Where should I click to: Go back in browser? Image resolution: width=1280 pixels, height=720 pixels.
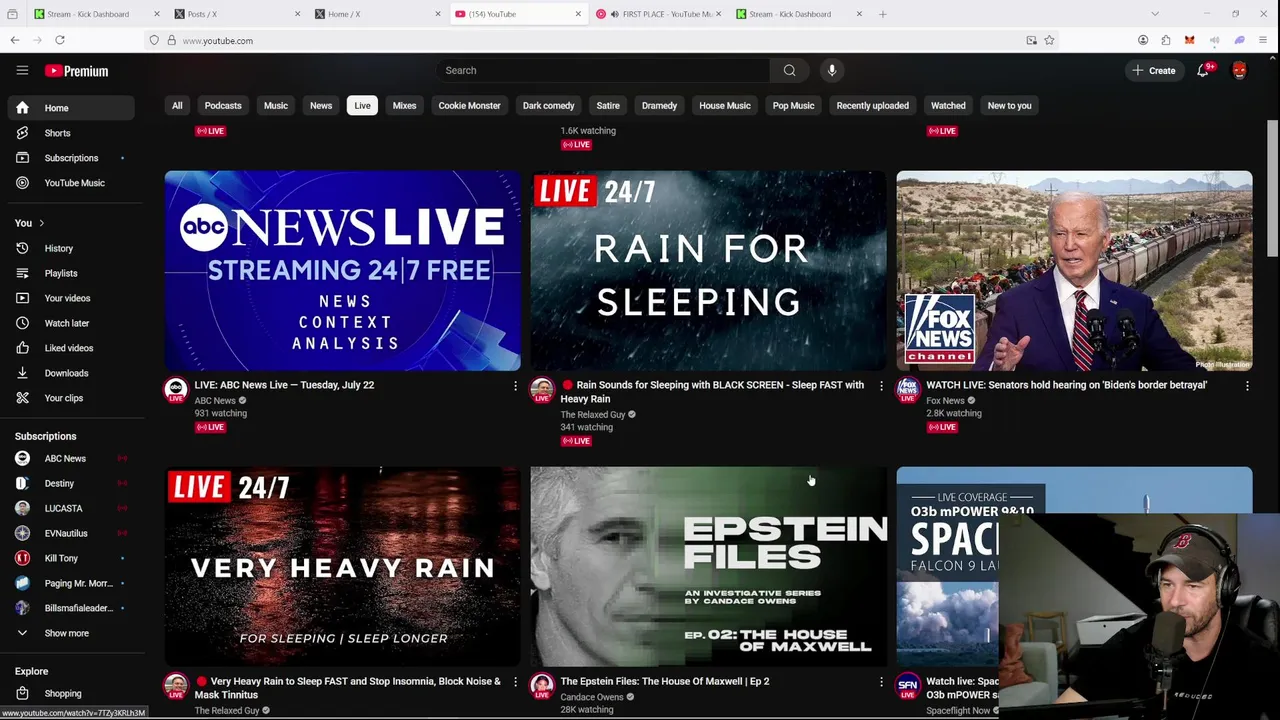[14, 40]
